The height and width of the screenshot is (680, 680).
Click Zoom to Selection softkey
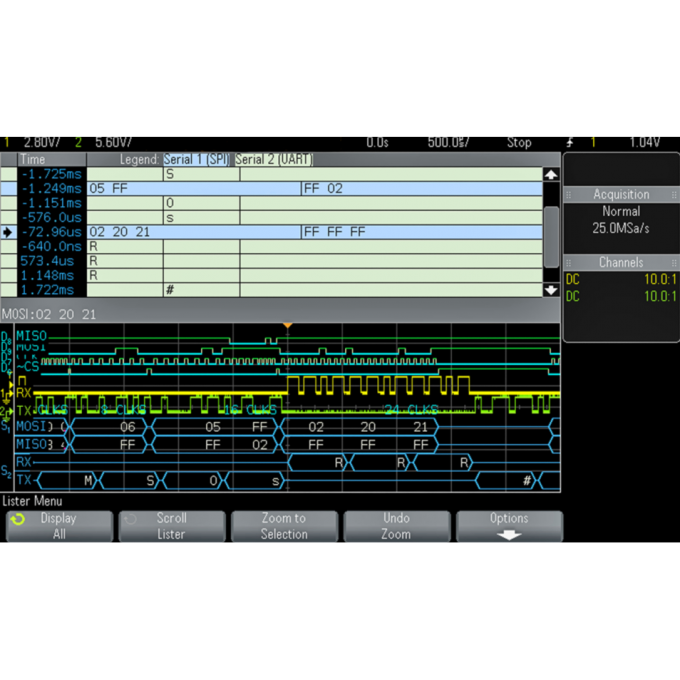(284, 526)
